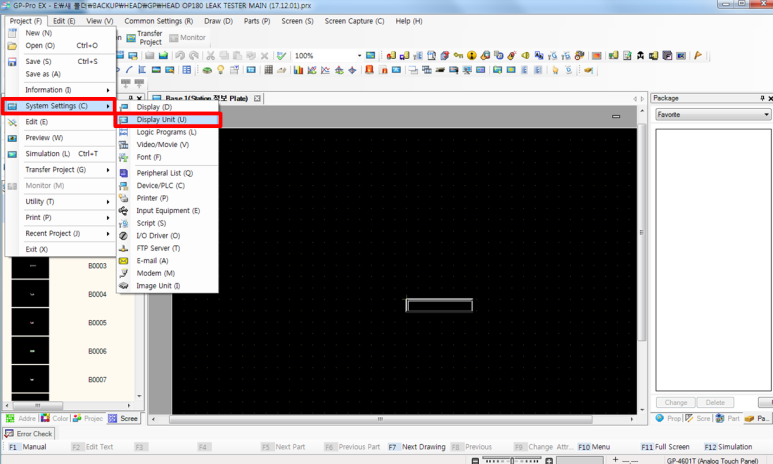Screen dimensions: 773x464
Task: Click the redo arrow icon
Action: tap(194, 56)
